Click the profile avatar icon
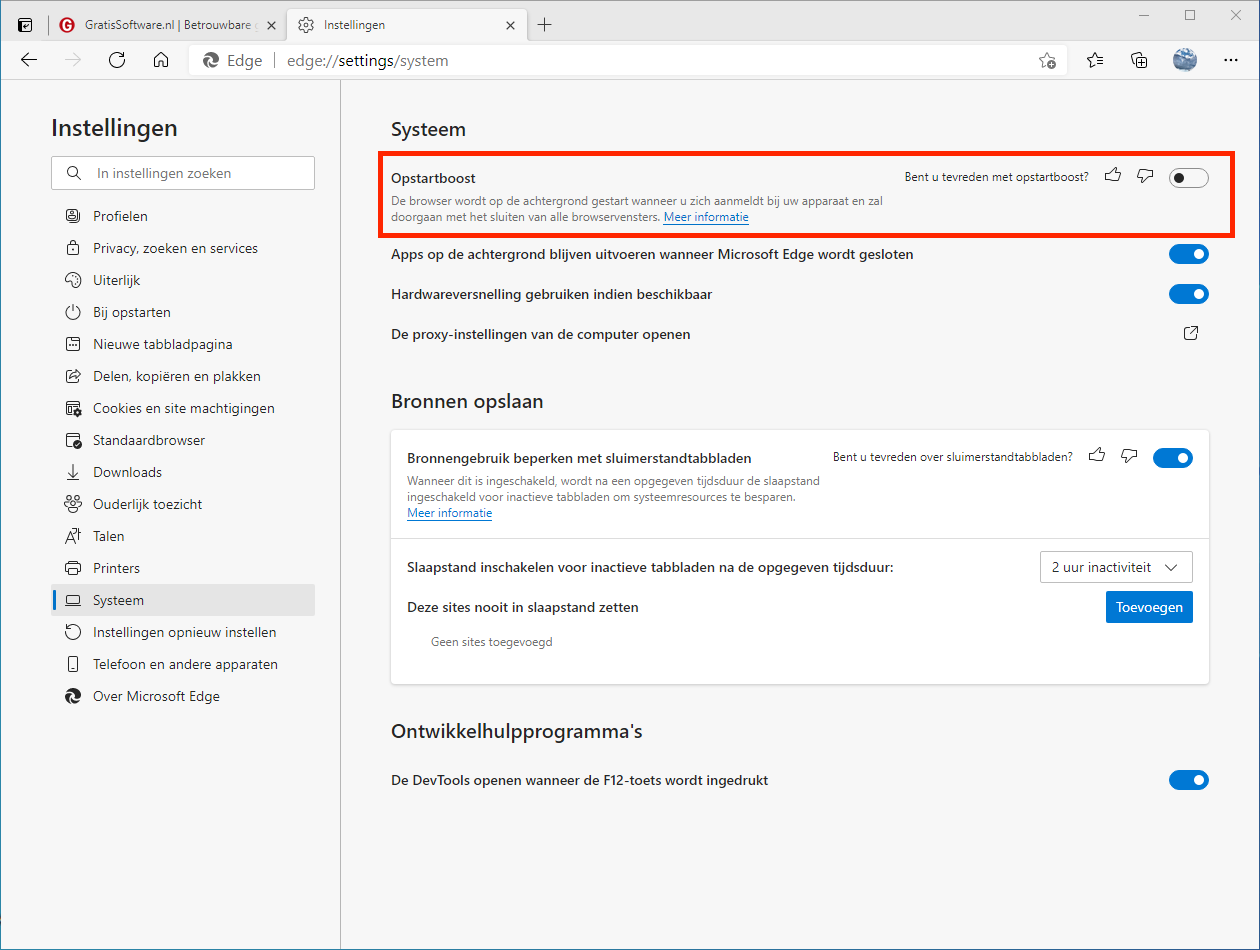The width and height of the screenshot is (1260, 950). tap(1185, 60)
